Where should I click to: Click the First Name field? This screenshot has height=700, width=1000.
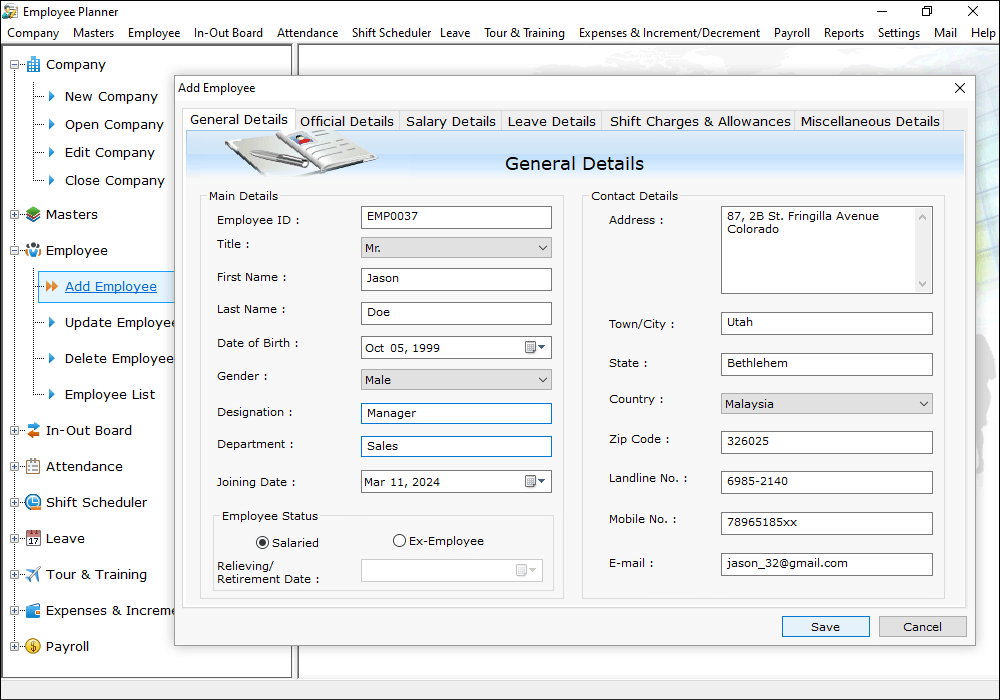point(456,279)
